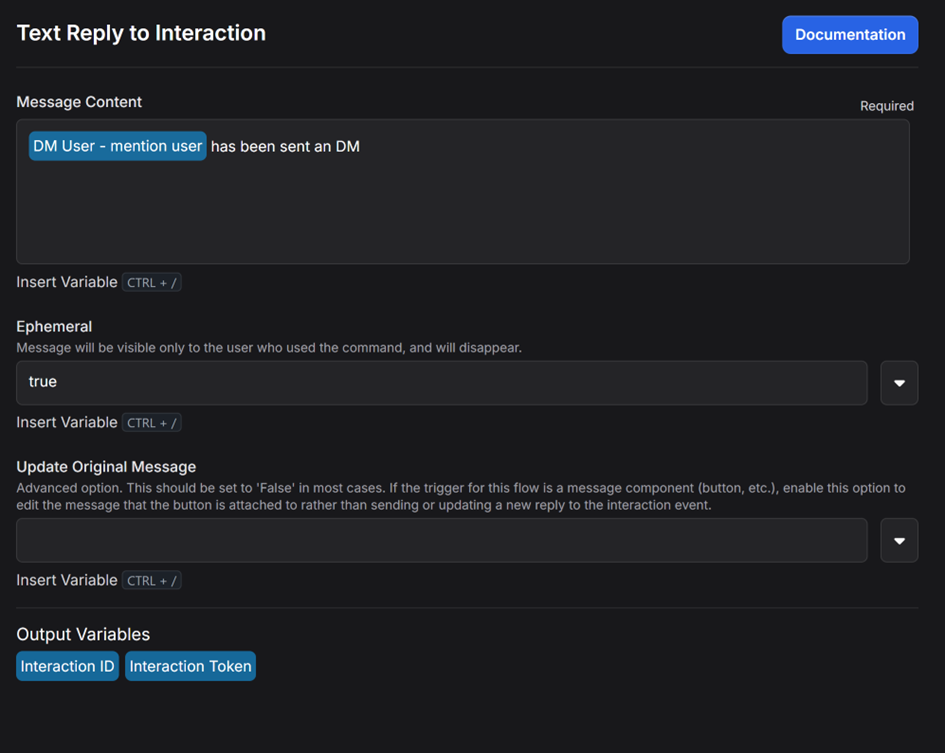
Task: Click CTRL + / shortcut badge under Ephemeral
Action: pyautogui.click(x=151, y=423)
